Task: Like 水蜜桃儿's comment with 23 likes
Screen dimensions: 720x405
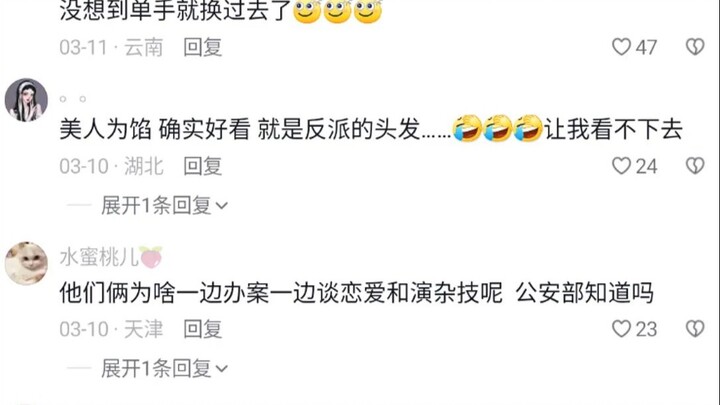Action: [x=621, y=329]
